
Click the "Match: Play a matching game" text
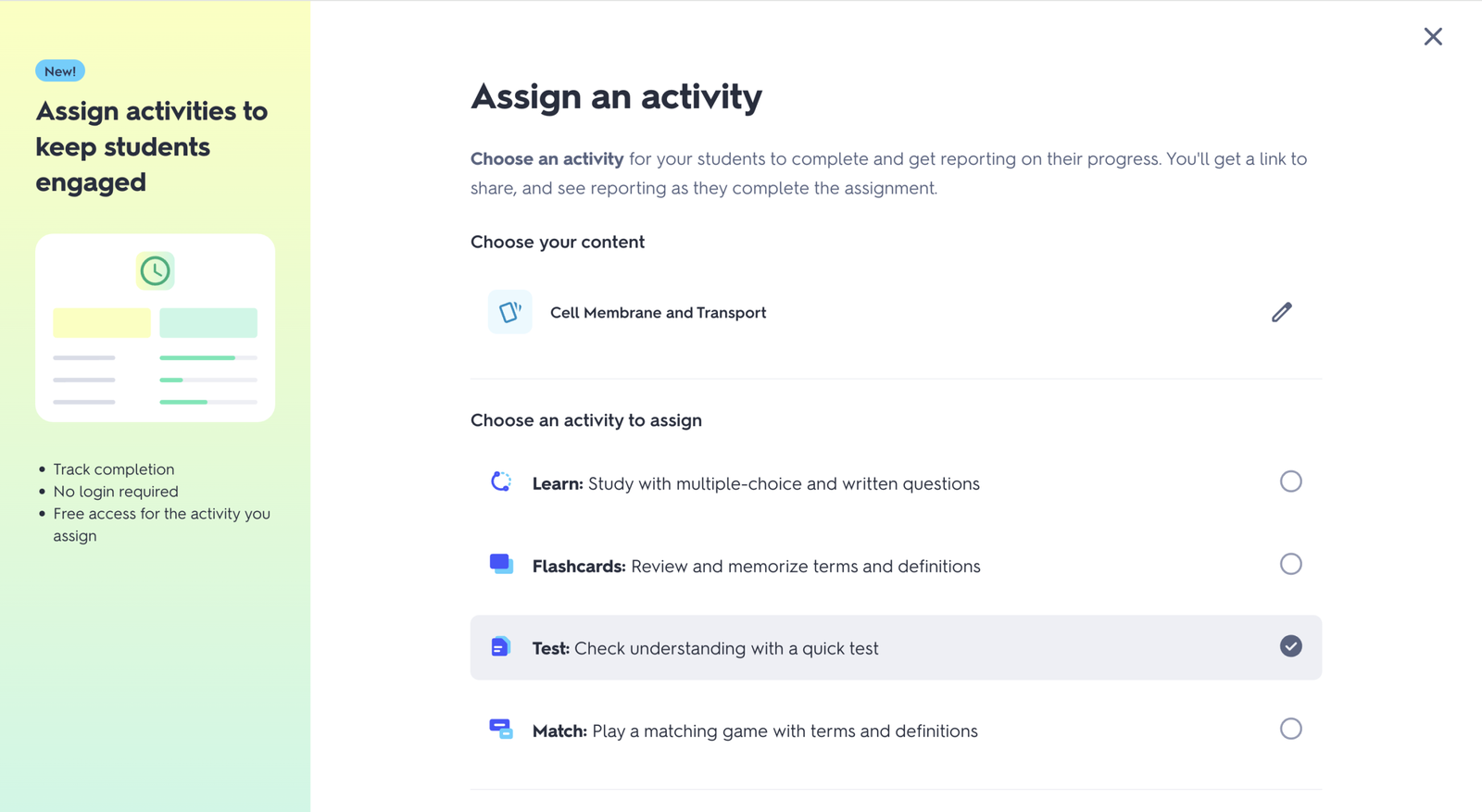pyautogui.click(x=755, y=731)
